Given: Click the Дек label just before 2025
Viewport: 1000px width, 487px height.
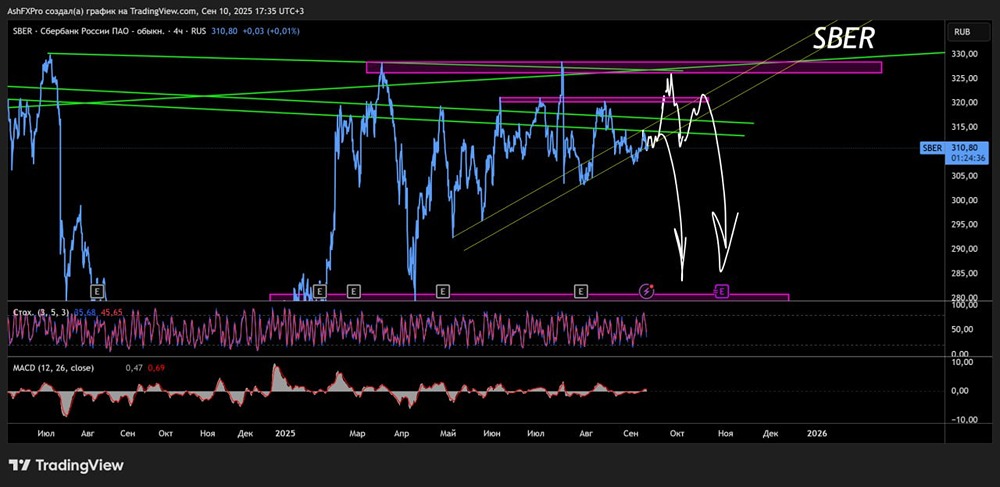Looking at the screenshot, I should [246, 433].
